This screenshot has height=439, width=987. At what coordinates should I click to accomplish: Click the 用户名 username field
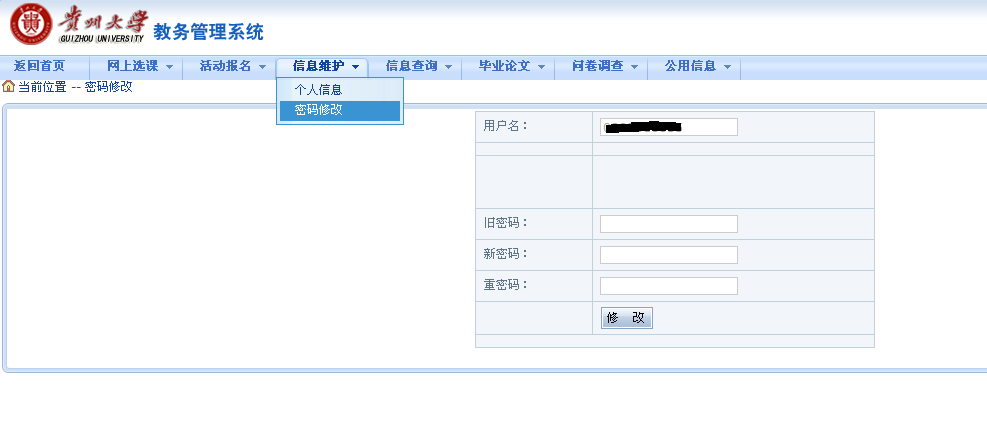[x=668, y=127]
